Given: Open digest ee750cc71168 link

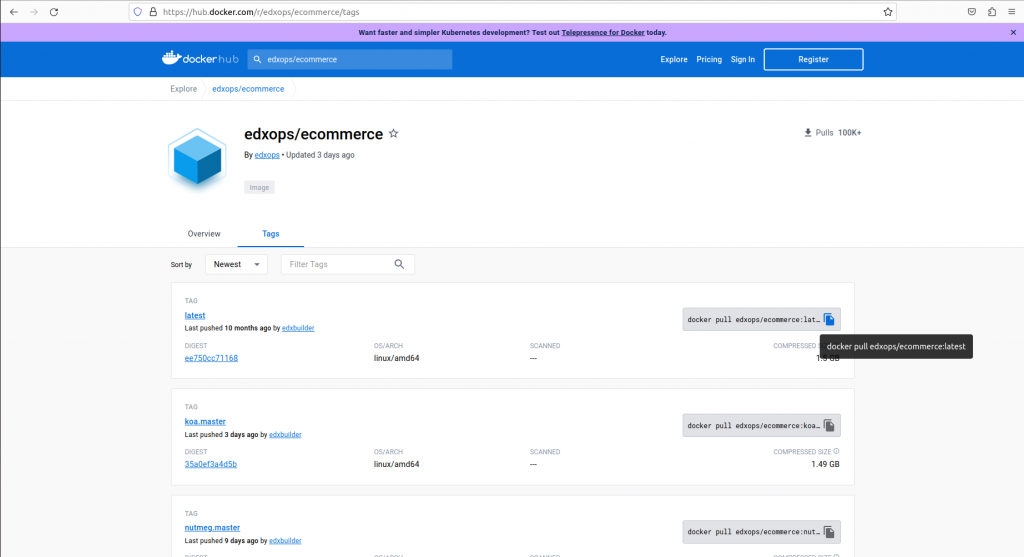Looking at the screenshot, I should (x=211, y=358).
